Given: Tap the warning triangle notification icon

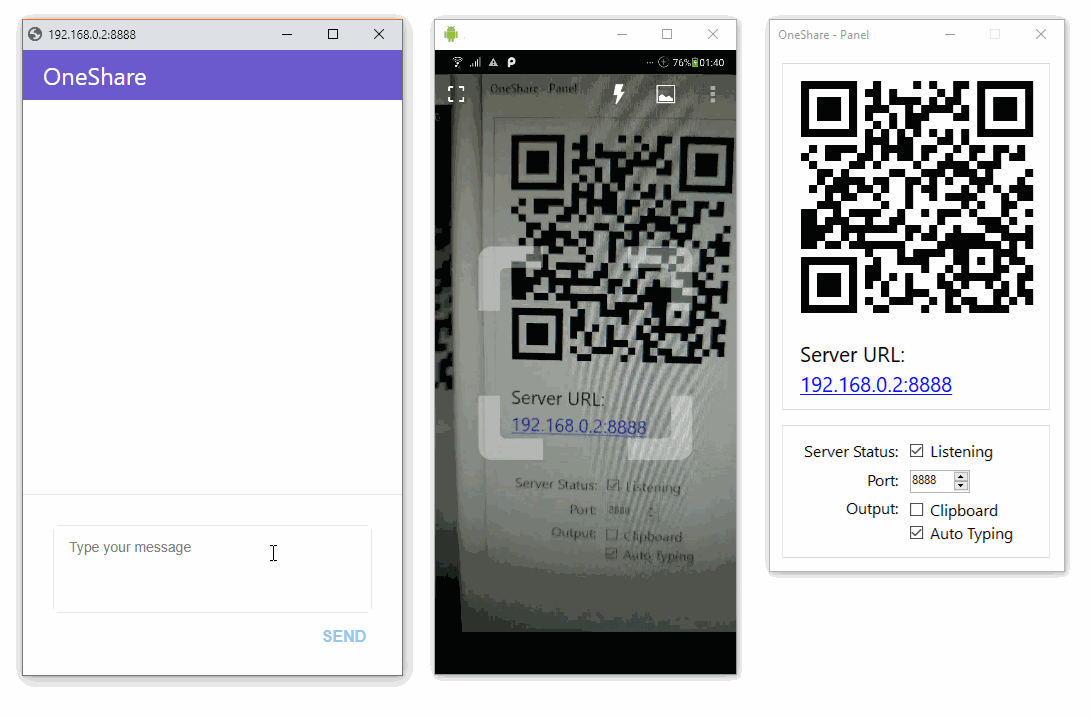Looking at the screenshot, I should click(493, 62).
